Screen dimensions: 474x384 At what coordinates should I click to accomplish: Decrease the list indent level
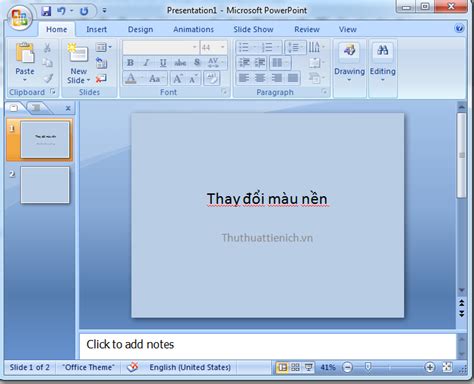tap(244, 63)
